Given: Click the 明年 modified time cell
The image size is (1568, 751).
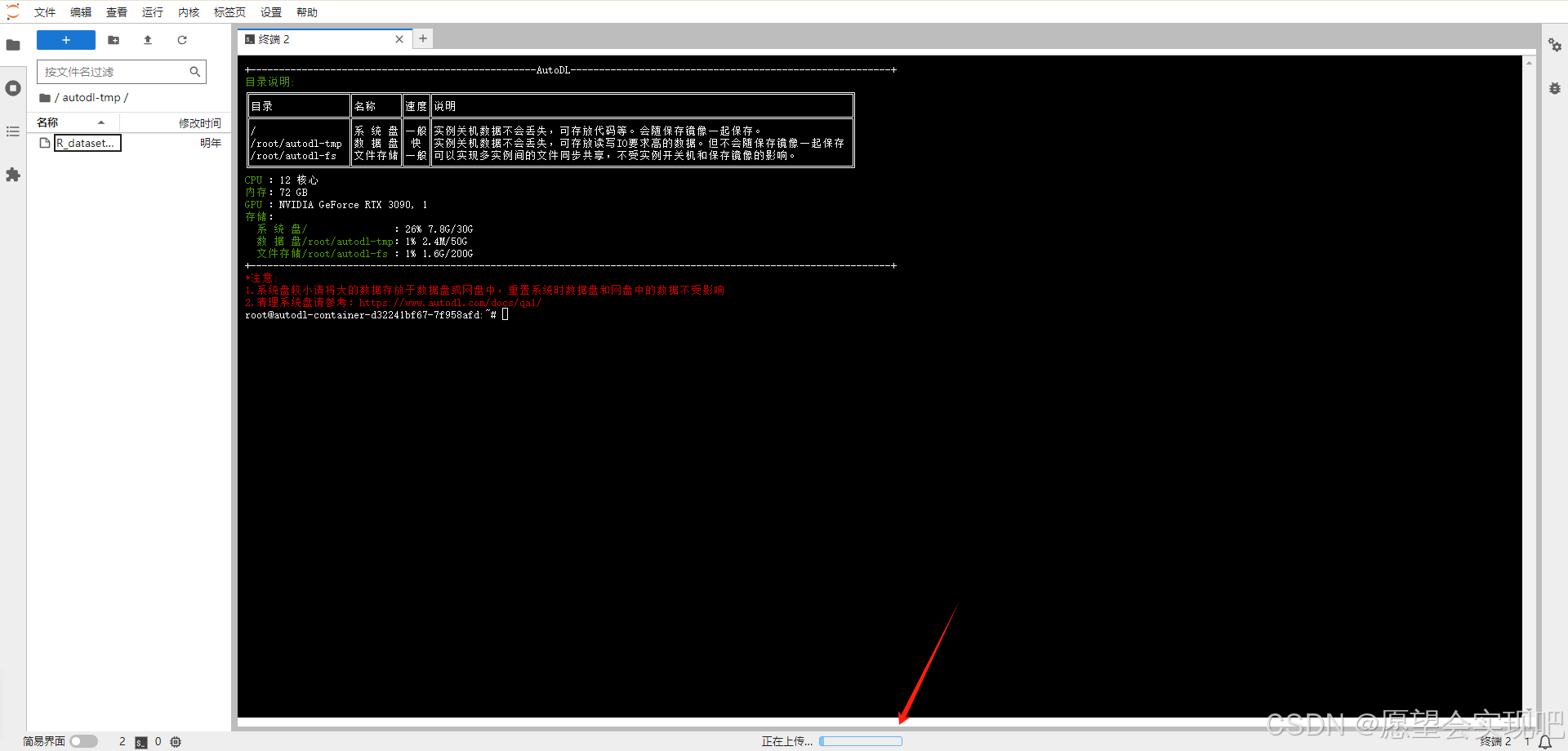Looking at the screenshot, I should (211, 143).
